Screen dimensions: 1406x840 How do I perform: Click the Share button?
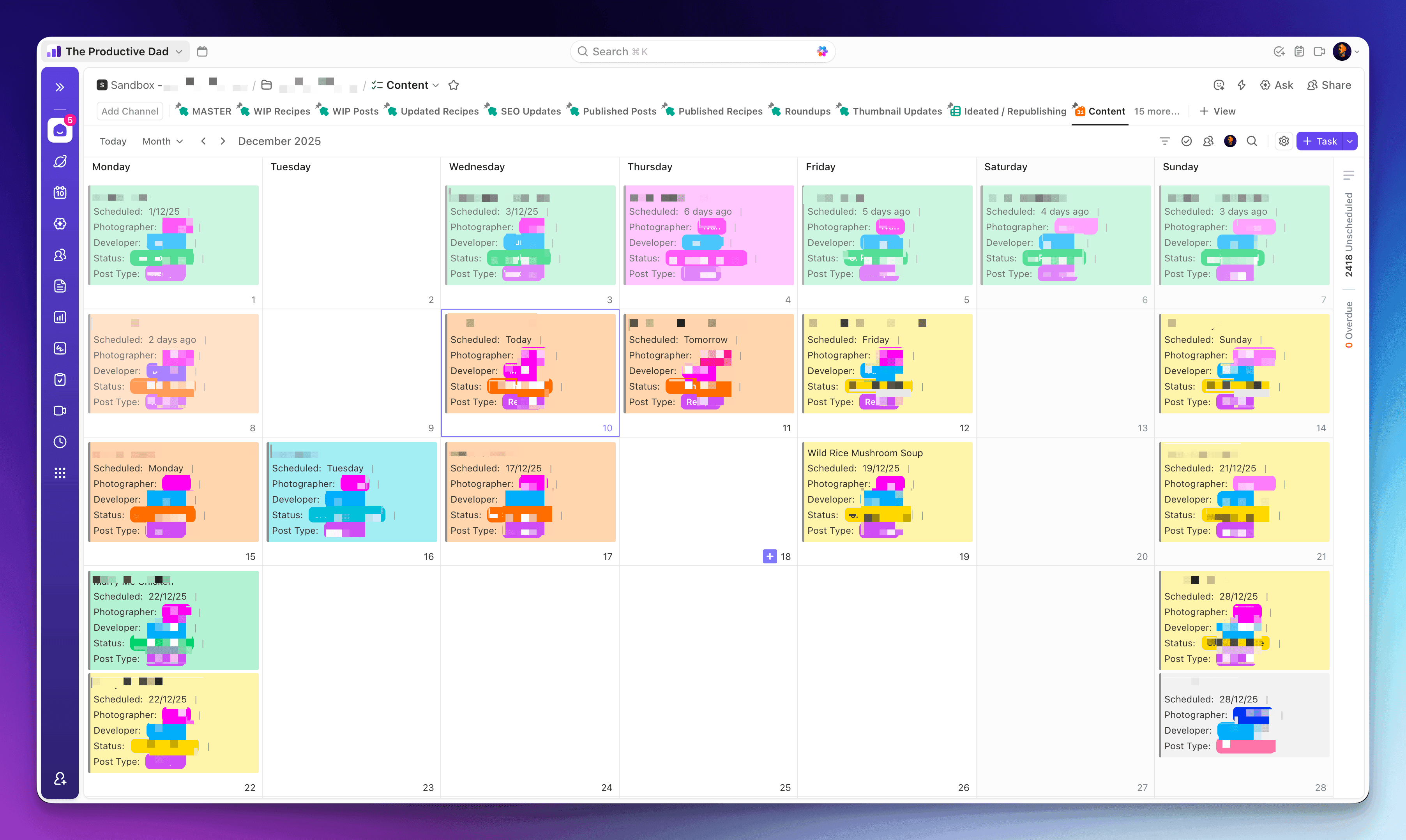[1329, 85]
